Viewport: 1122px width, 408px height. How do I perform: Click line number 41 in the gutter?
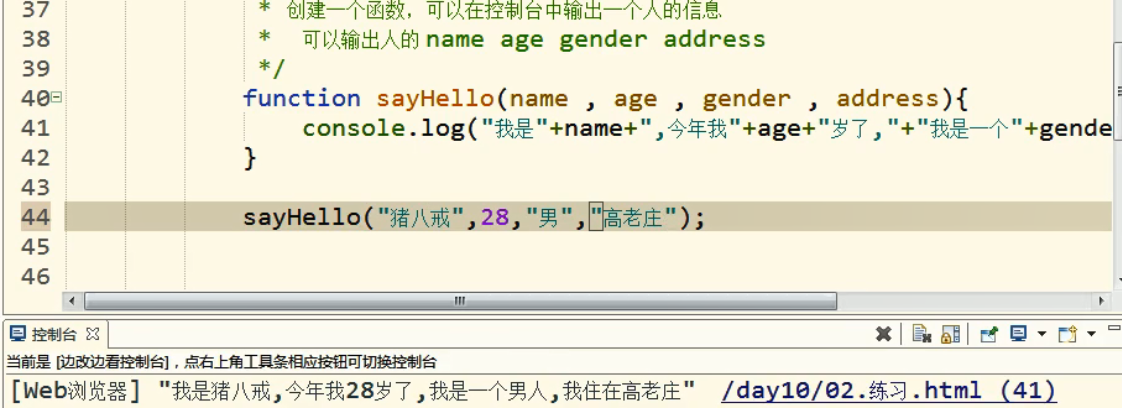point(35,127)
